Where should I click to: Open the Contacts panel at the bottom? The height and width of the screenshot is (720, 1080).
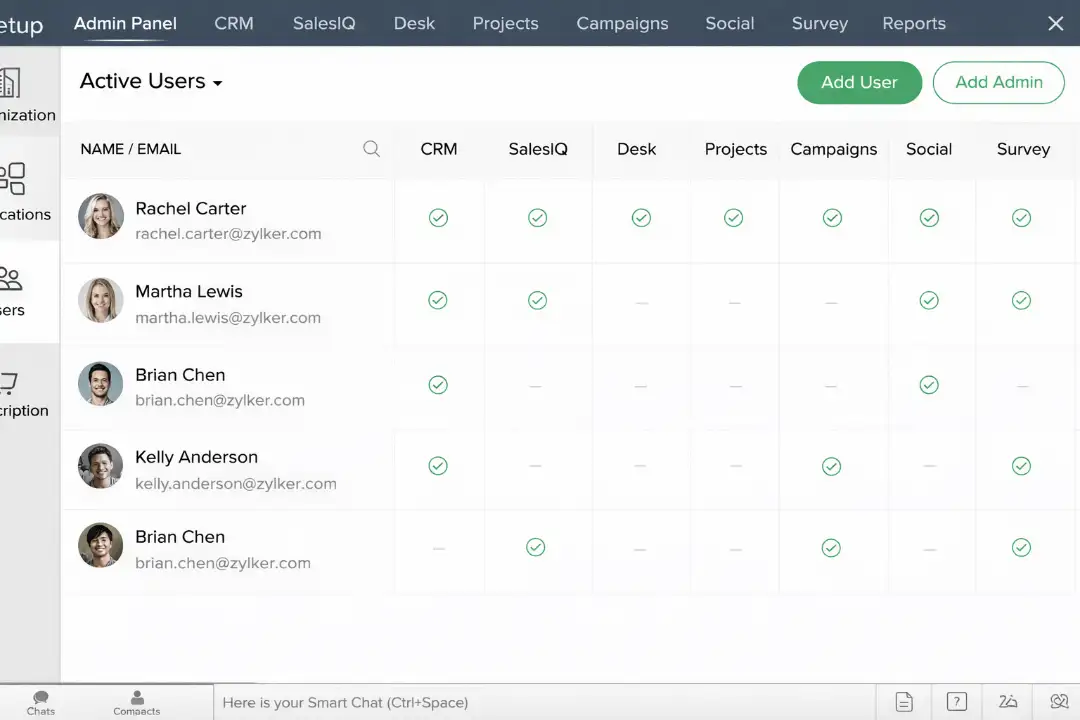[x=136, y=700]
